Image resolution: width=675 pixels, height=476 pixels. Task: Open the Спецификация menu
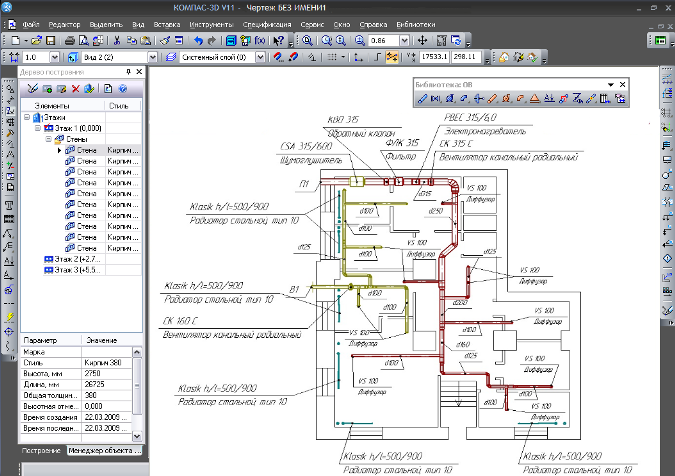(x=267, y=25)
